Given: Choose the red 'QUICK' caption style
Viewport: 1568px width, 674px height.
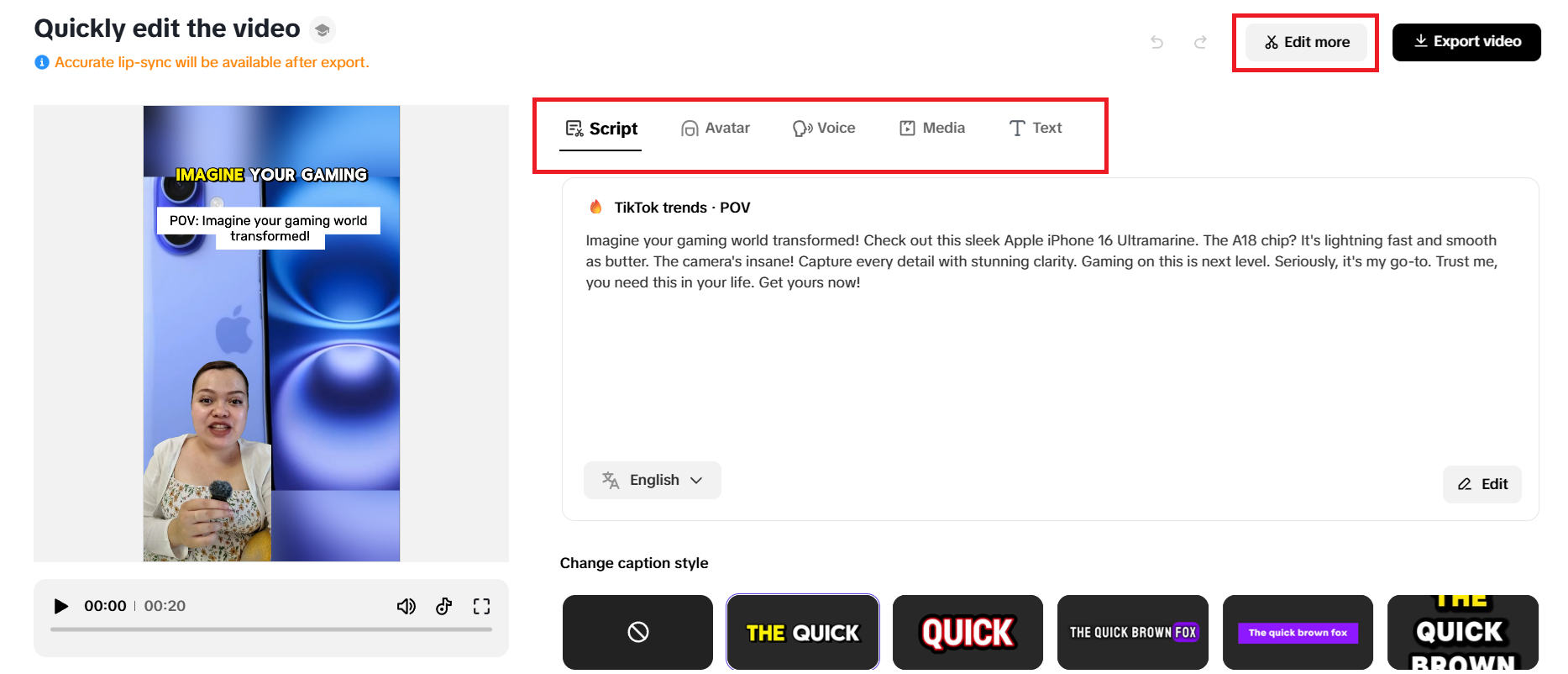Looking at the screenshot, I should pos(968,632).
